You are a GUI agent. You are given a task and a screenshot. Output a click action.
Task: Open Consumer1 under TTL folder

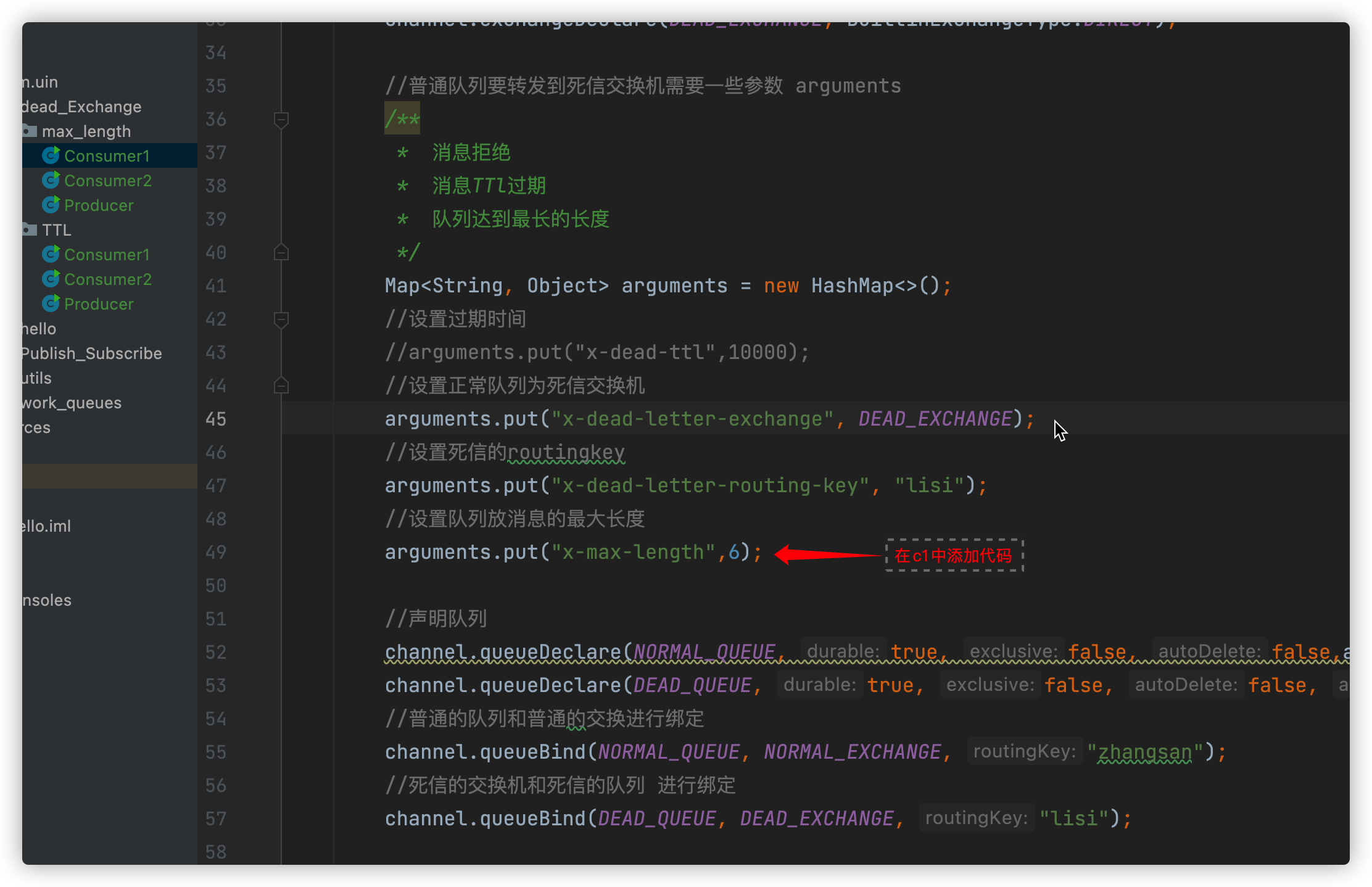(x=107, y=255)
